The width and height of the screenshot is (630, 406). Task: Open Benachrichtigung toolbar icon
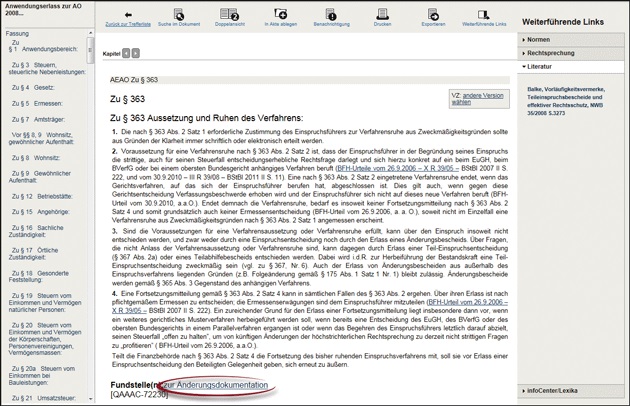(x=331, y=17)
